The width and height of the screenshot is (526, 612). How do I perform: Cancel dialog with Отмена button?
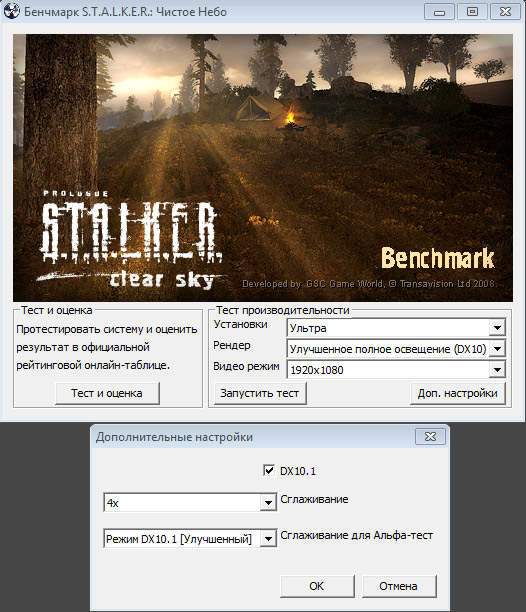[399, 586]
